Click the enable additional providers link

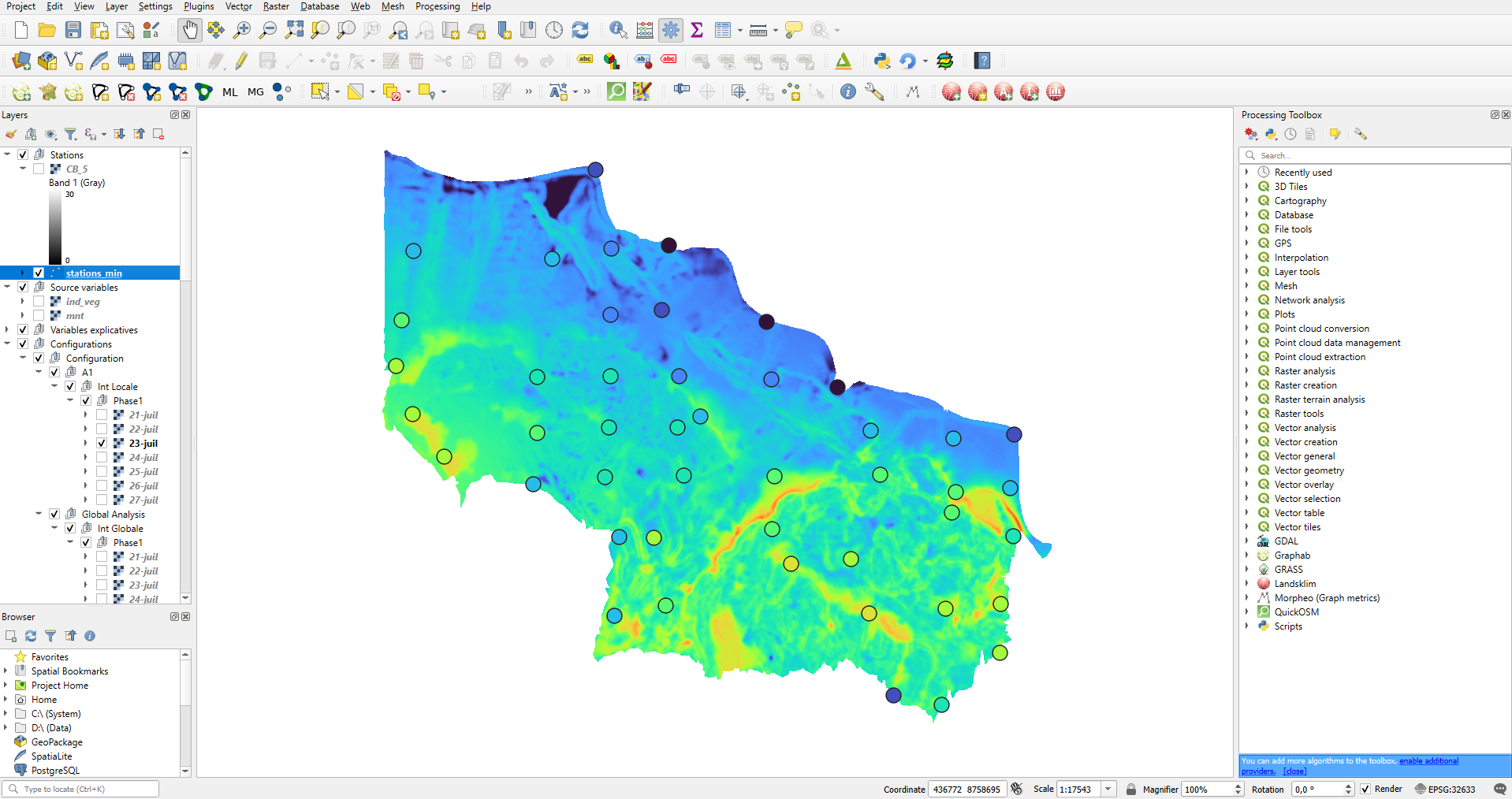coord(1428,761)
